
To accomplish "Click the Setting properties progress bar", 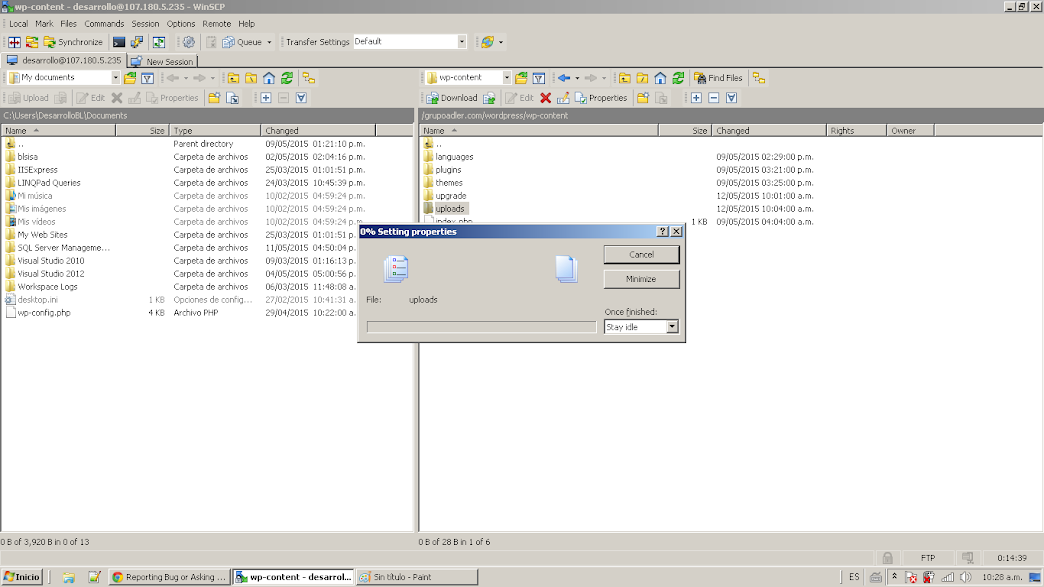I will (481, 327).
